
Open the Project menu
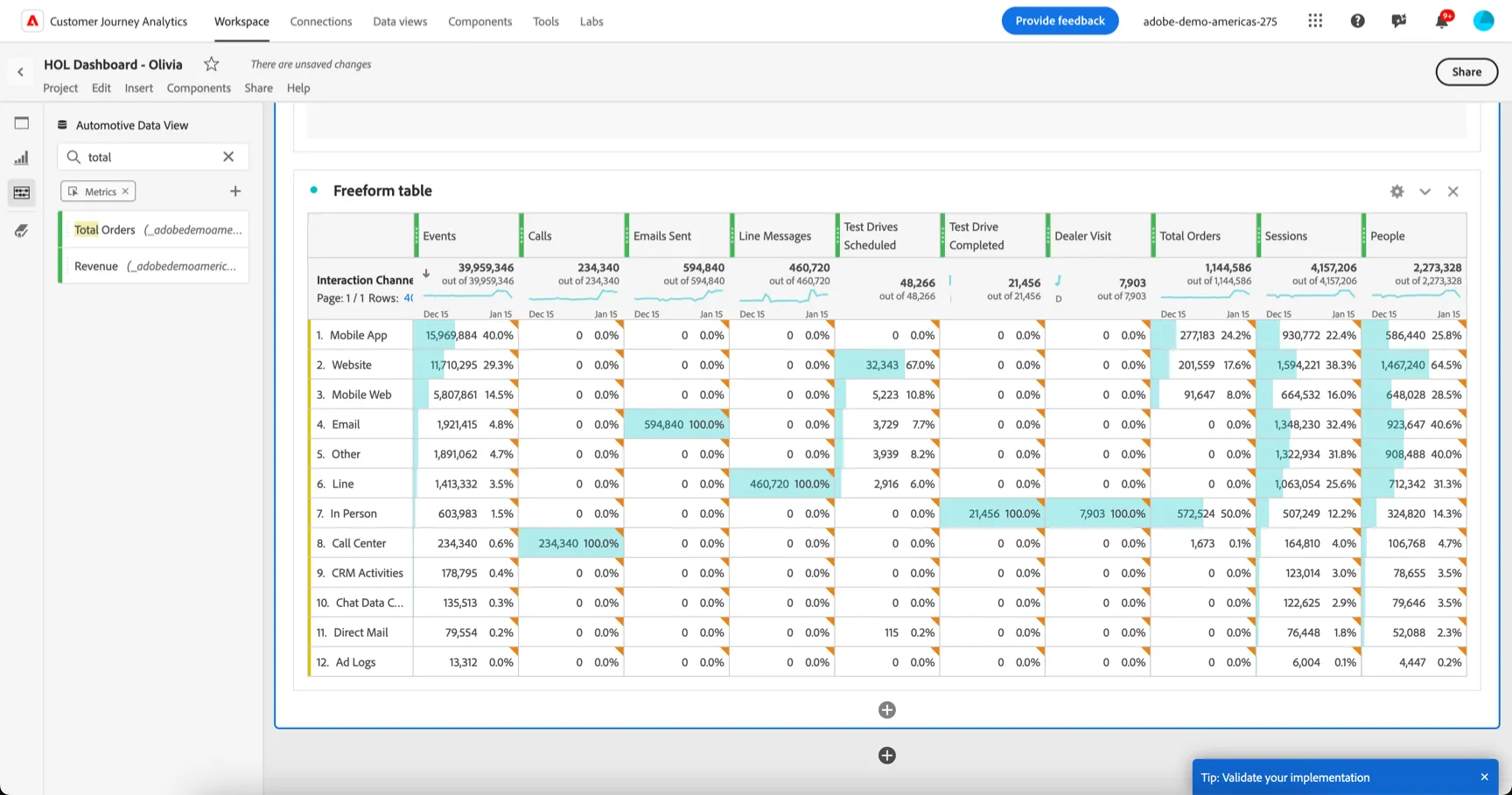point(60,87)
